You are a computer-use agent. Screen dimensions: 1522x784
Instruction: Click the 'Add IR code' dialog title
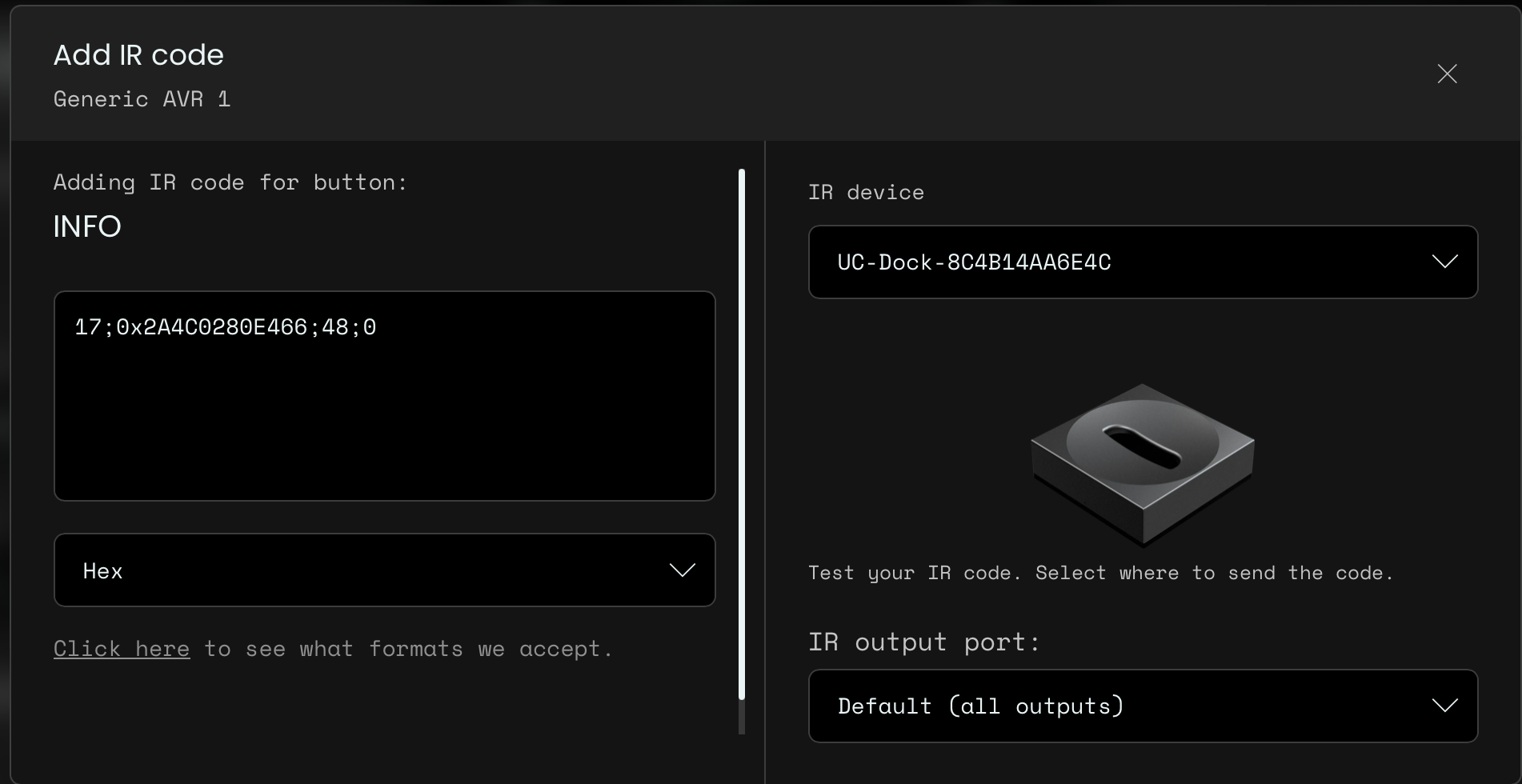click(138, 55)
